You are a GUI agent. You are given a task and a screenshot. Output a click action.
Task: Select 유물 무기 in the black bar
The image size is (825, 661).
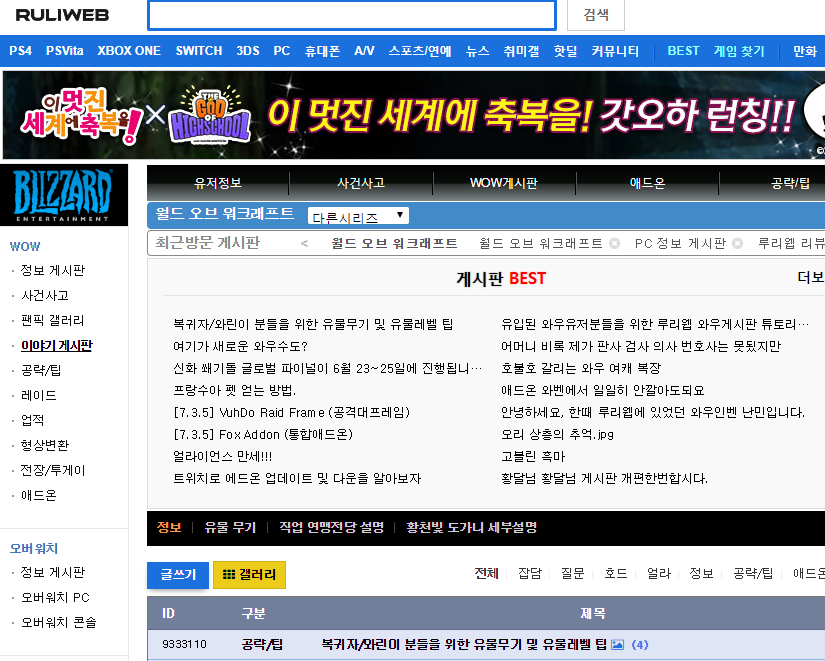tap(230, 527)
